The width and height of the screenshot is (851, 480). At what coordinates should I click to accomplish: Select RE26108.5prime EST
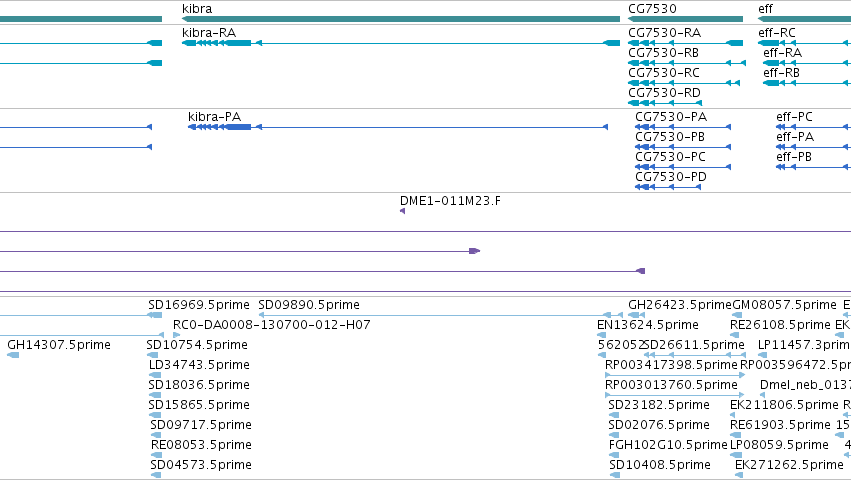735,335
